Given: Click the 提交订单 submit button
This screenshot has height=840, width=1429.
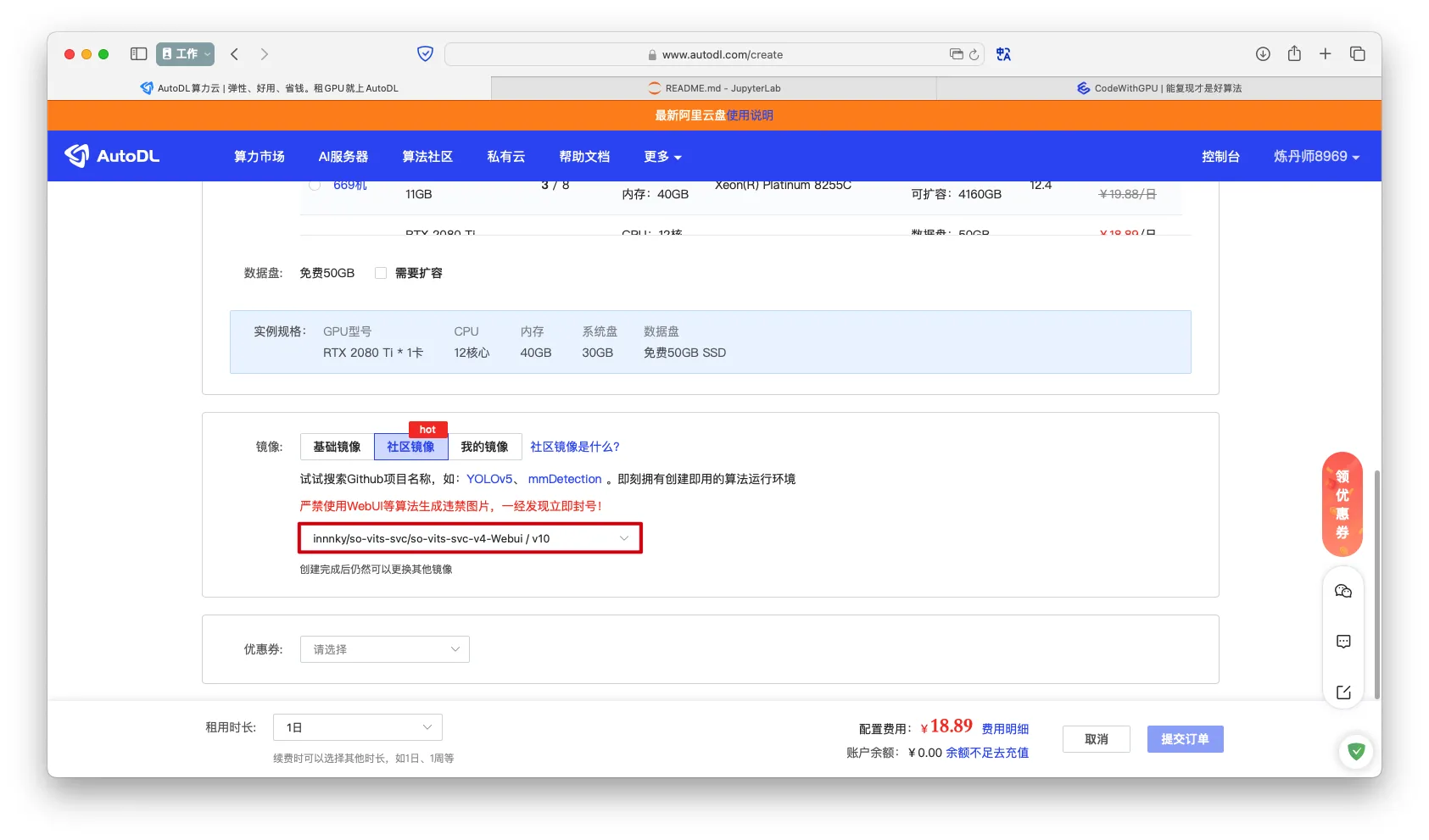Looking at the screenshot, I should 1185,739.
